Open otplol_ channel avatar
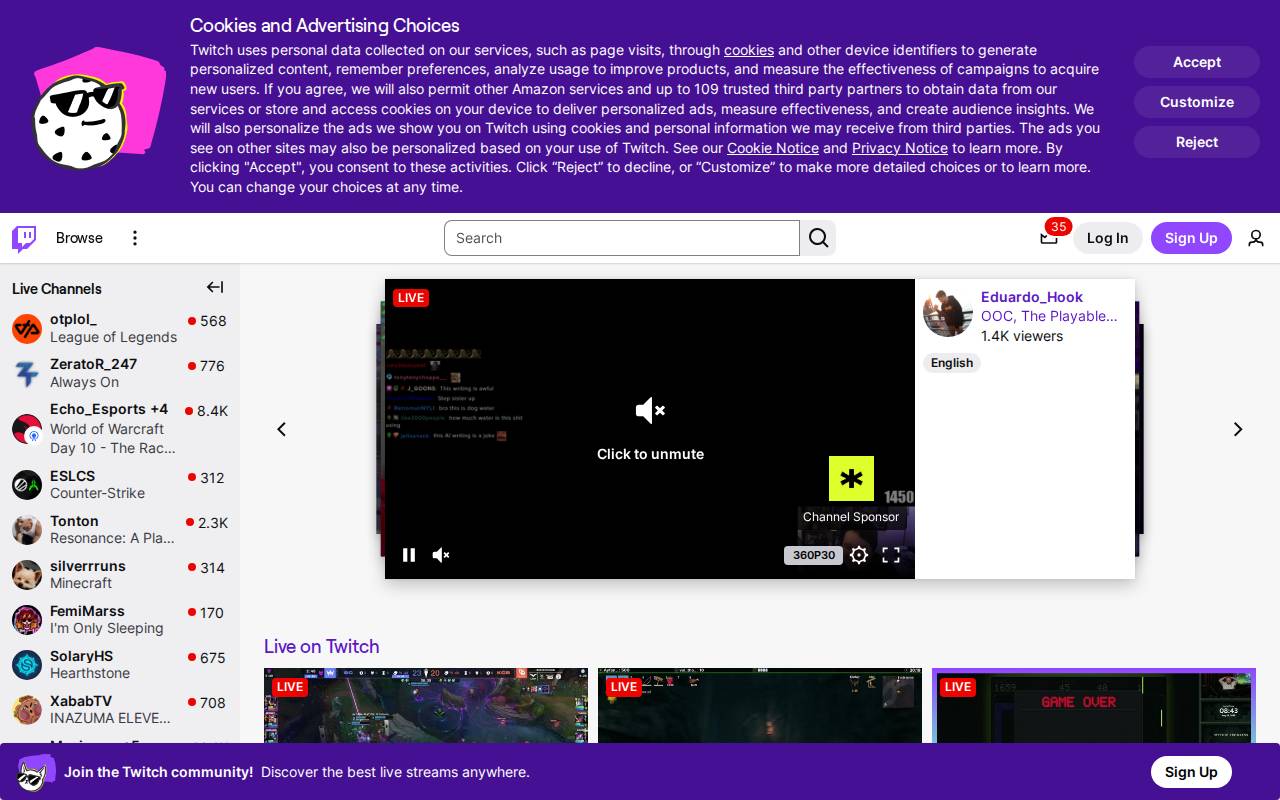 tap(27, 329)
